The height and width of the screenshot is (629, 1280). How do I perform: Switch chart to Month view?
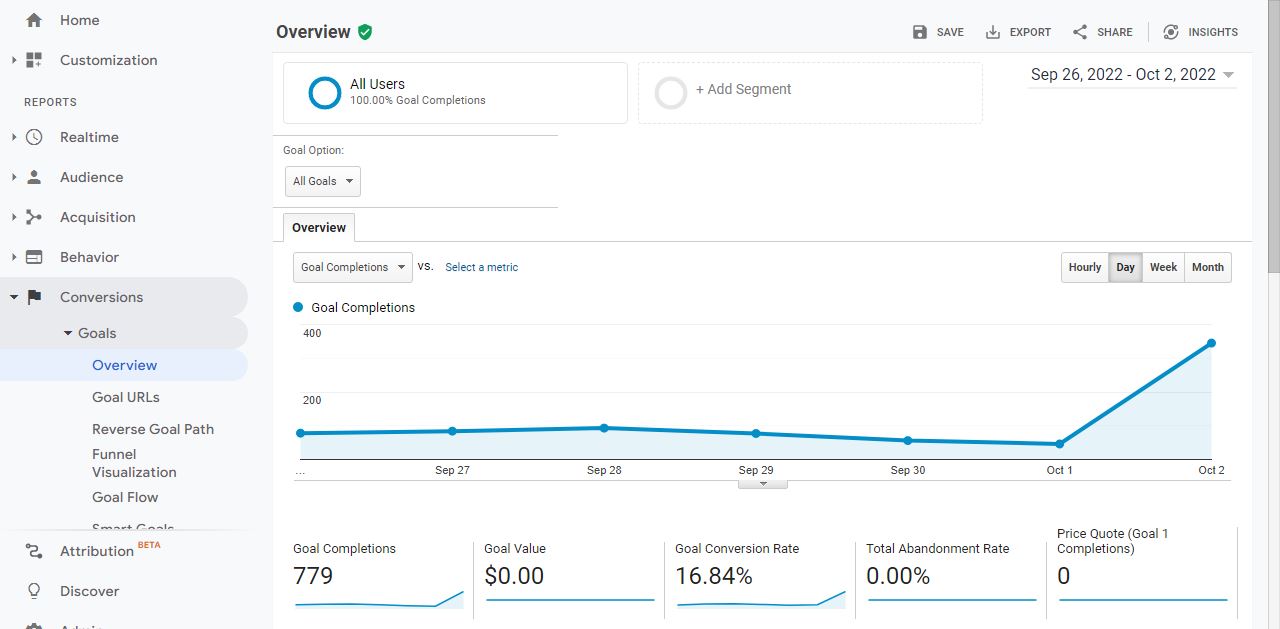point(1208,267)
